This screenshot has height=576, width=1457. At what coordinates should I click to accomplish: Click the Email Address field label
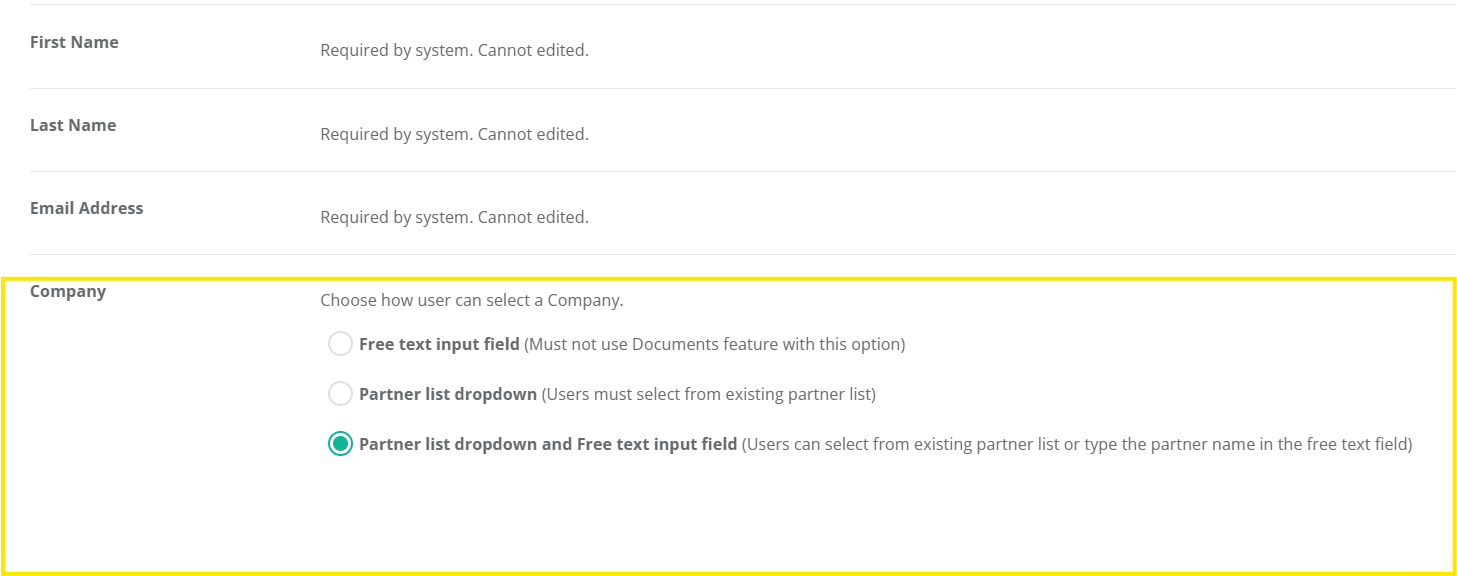(86, 208)
